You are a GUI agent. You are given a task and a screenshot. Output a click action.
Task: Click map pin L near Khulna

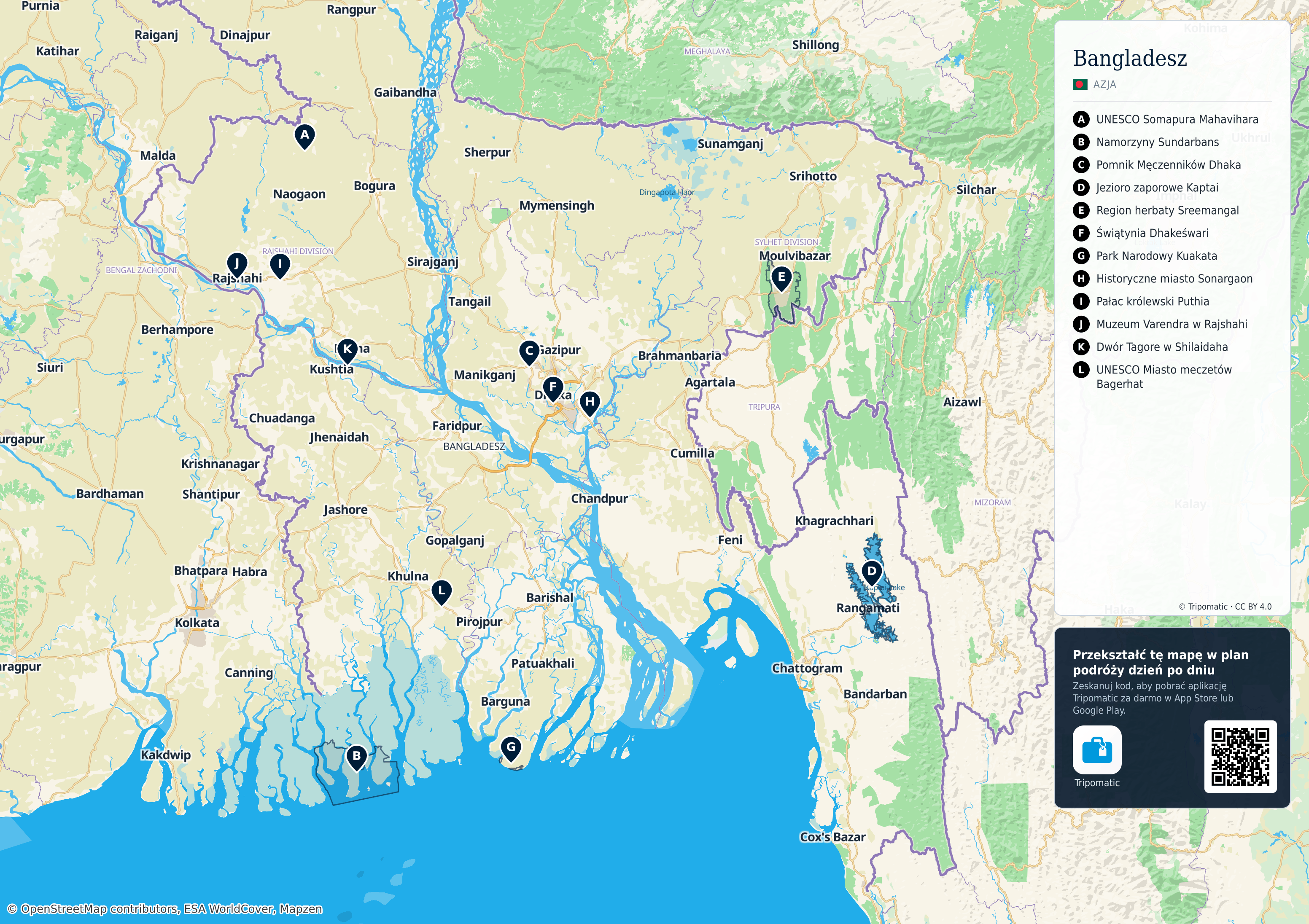point(441,592)
